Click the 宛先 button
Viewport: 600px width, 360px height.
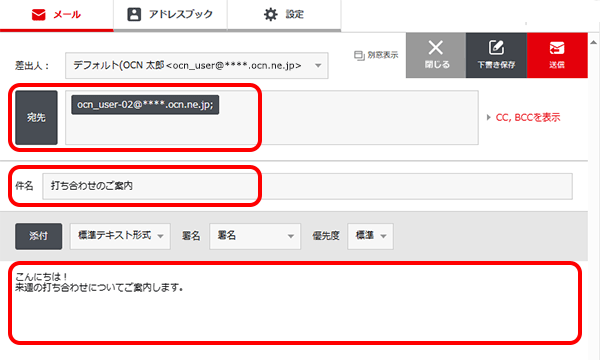click(x=36, y=117)
